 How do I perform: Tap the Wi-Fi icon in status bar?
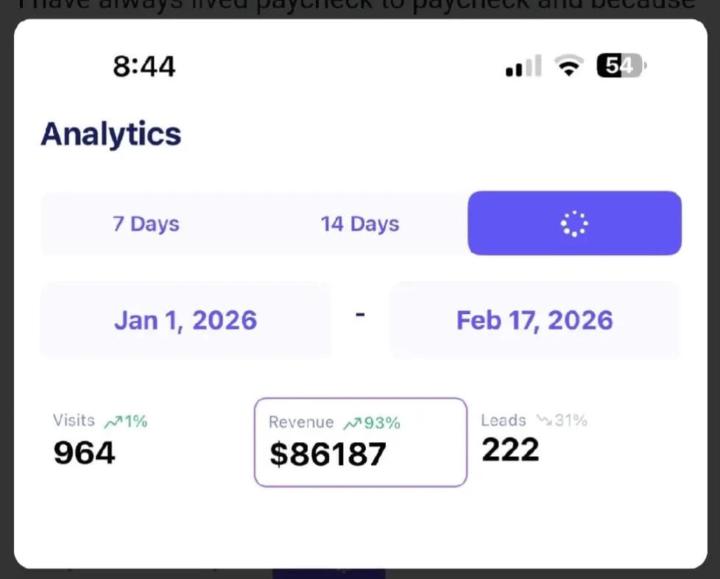[570, 66]
